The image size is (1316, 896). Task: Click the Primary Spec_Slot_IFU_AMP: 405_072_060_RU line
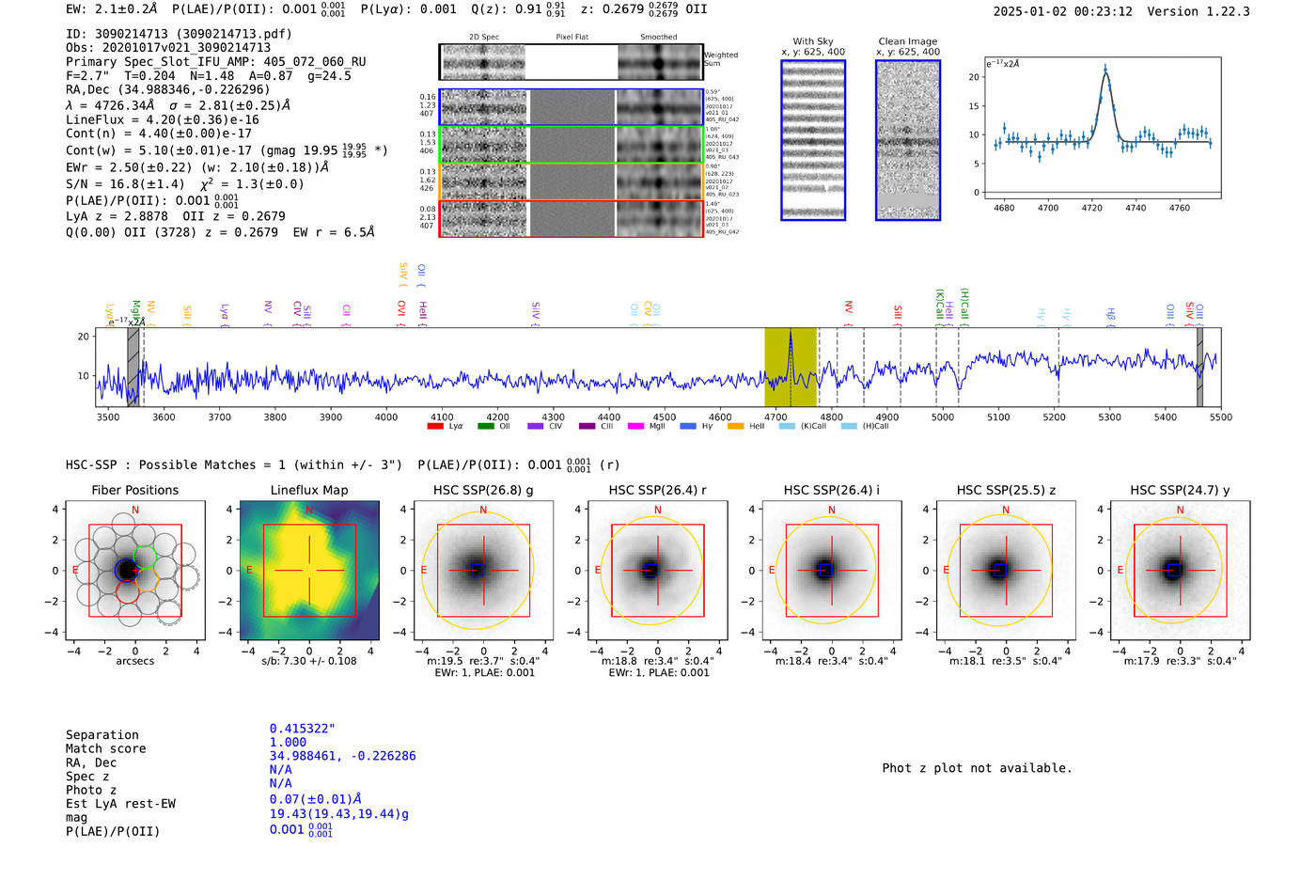[x=216, y=62]
